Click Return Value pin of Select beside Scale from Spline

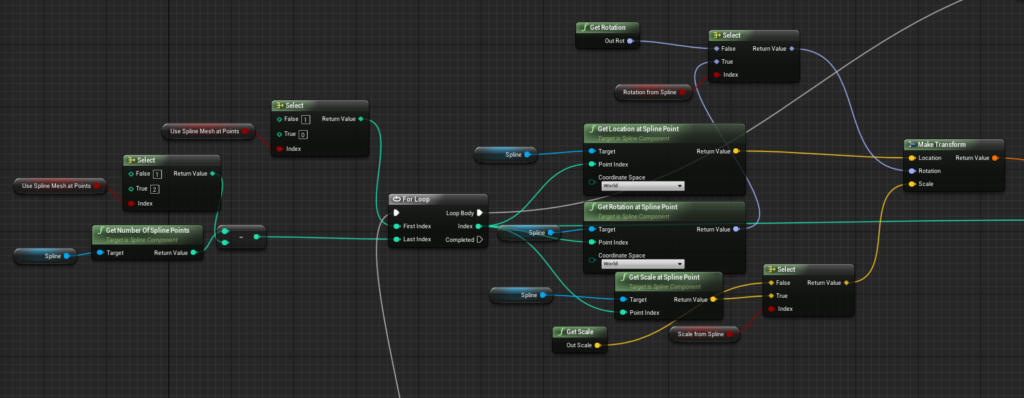(x=846, y=283)
